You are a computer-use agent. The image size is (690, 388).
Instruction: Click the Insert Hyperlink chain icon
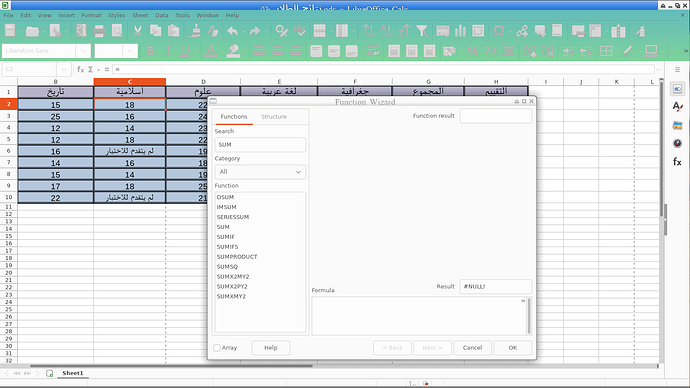[x=522, y=31]
